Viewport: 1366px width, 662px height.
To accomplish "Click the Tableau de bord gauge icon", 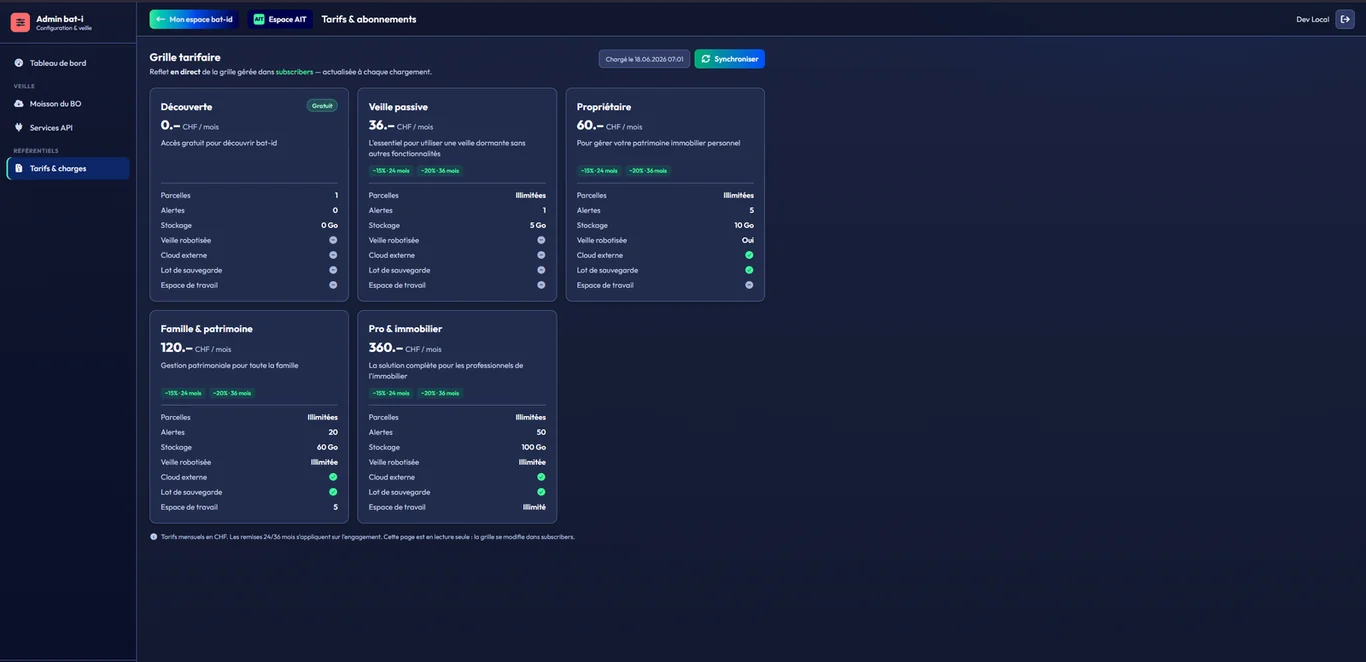I will point(18,63).
